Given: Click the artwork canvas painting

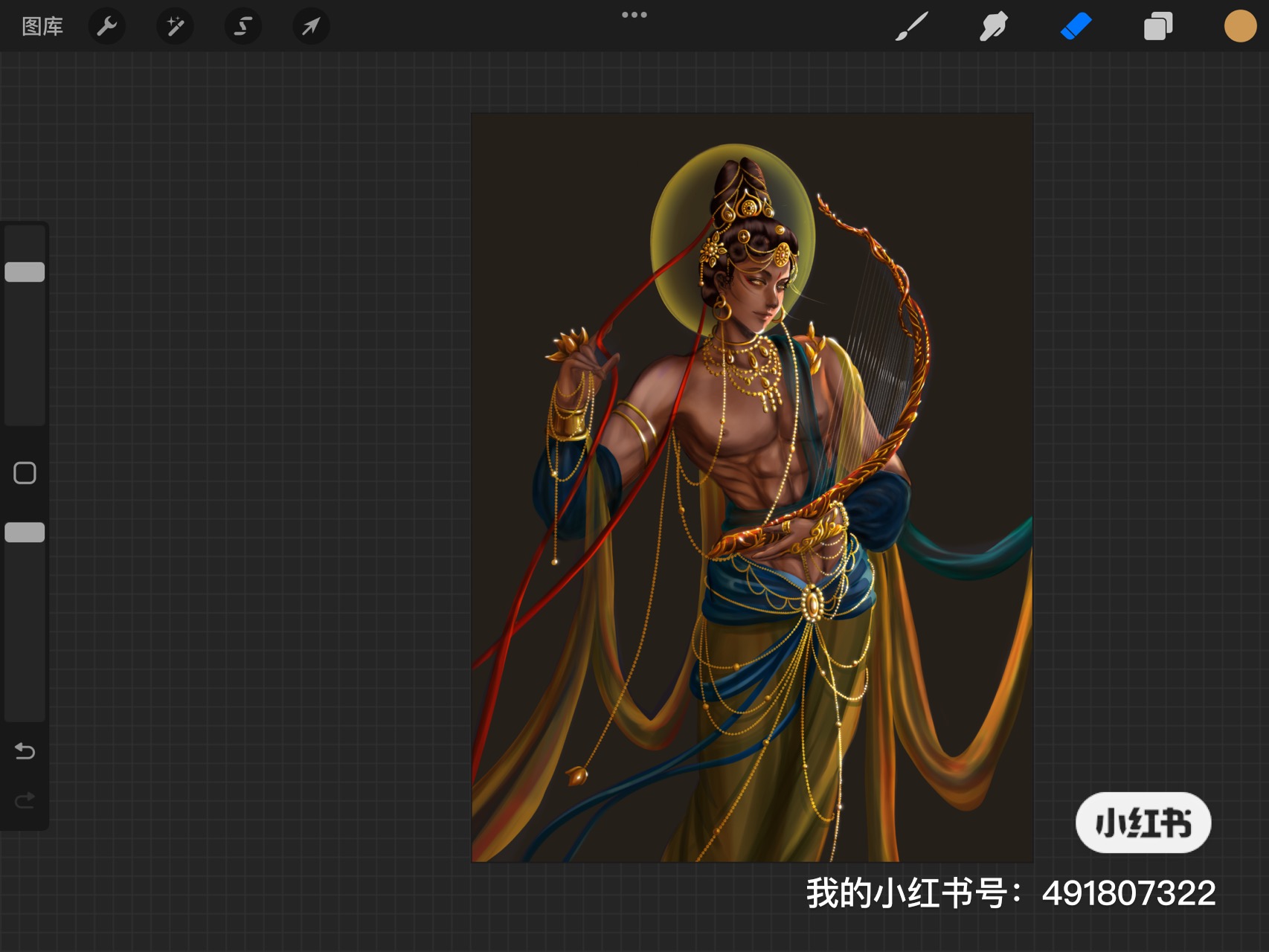Looking at the screenshot, I should tap(752, 488).
